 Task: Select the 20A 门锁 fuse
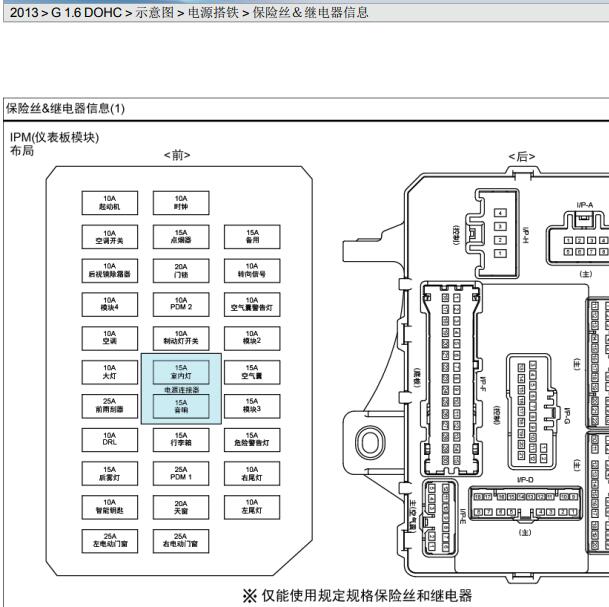[181, 271]
